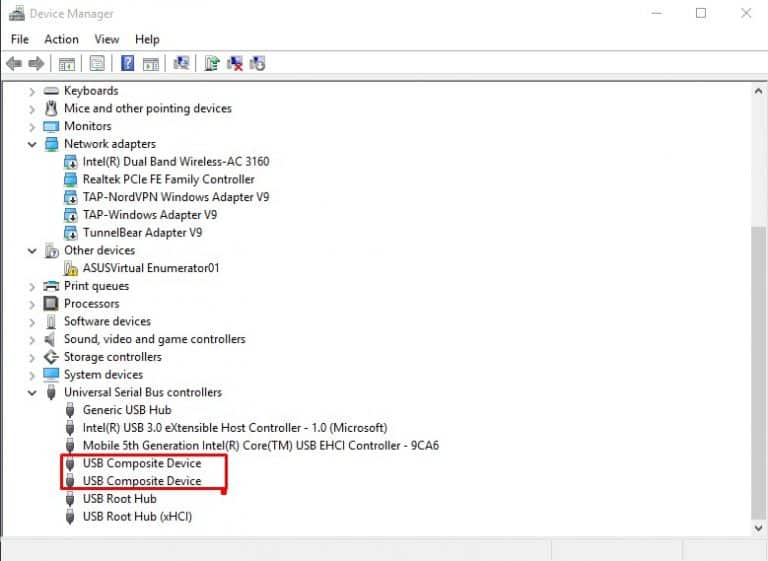Expand the Print queues node
768x561 pixels.
coord(32,286)
